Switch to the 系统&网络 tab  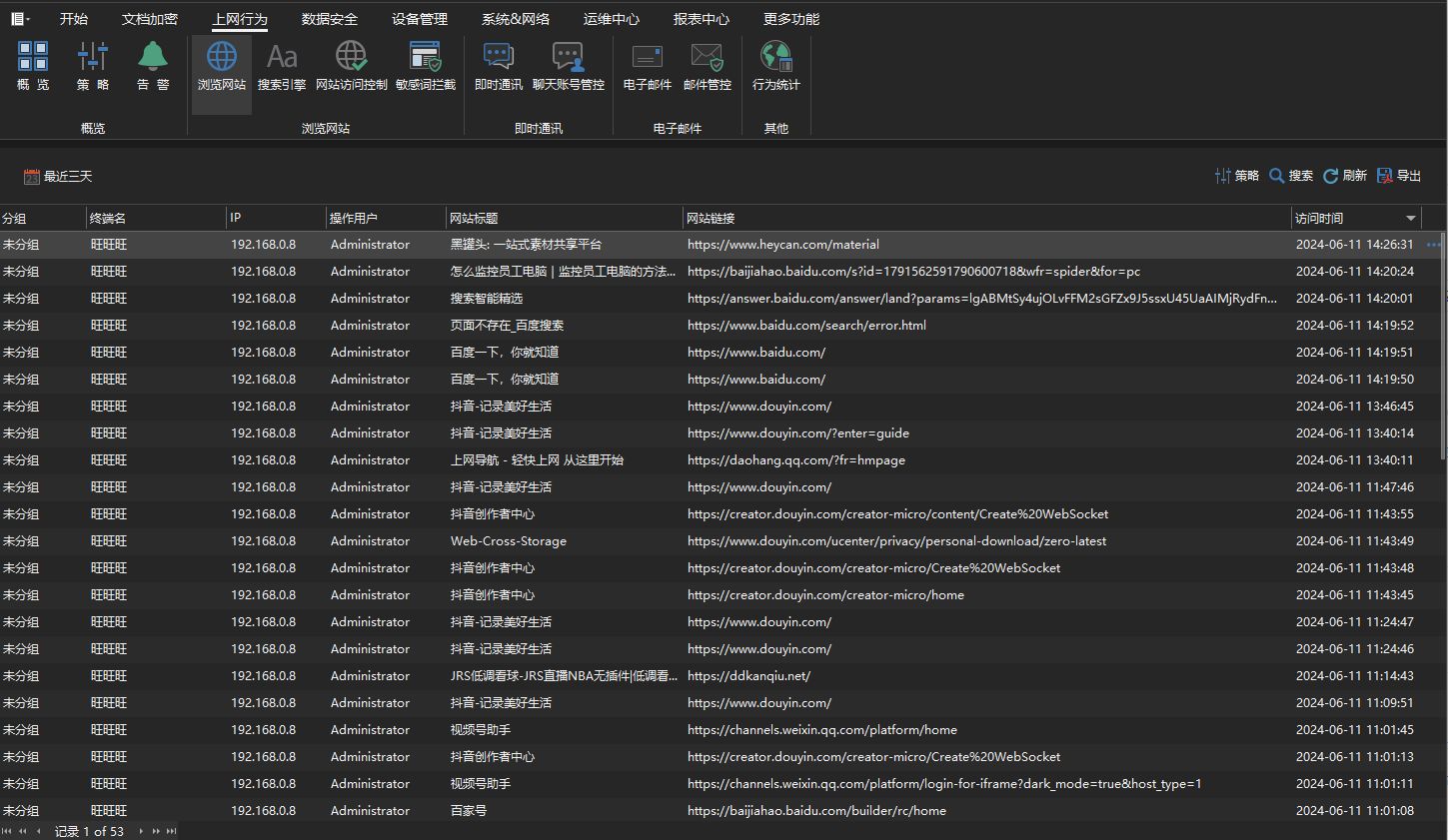pos(516,19)
